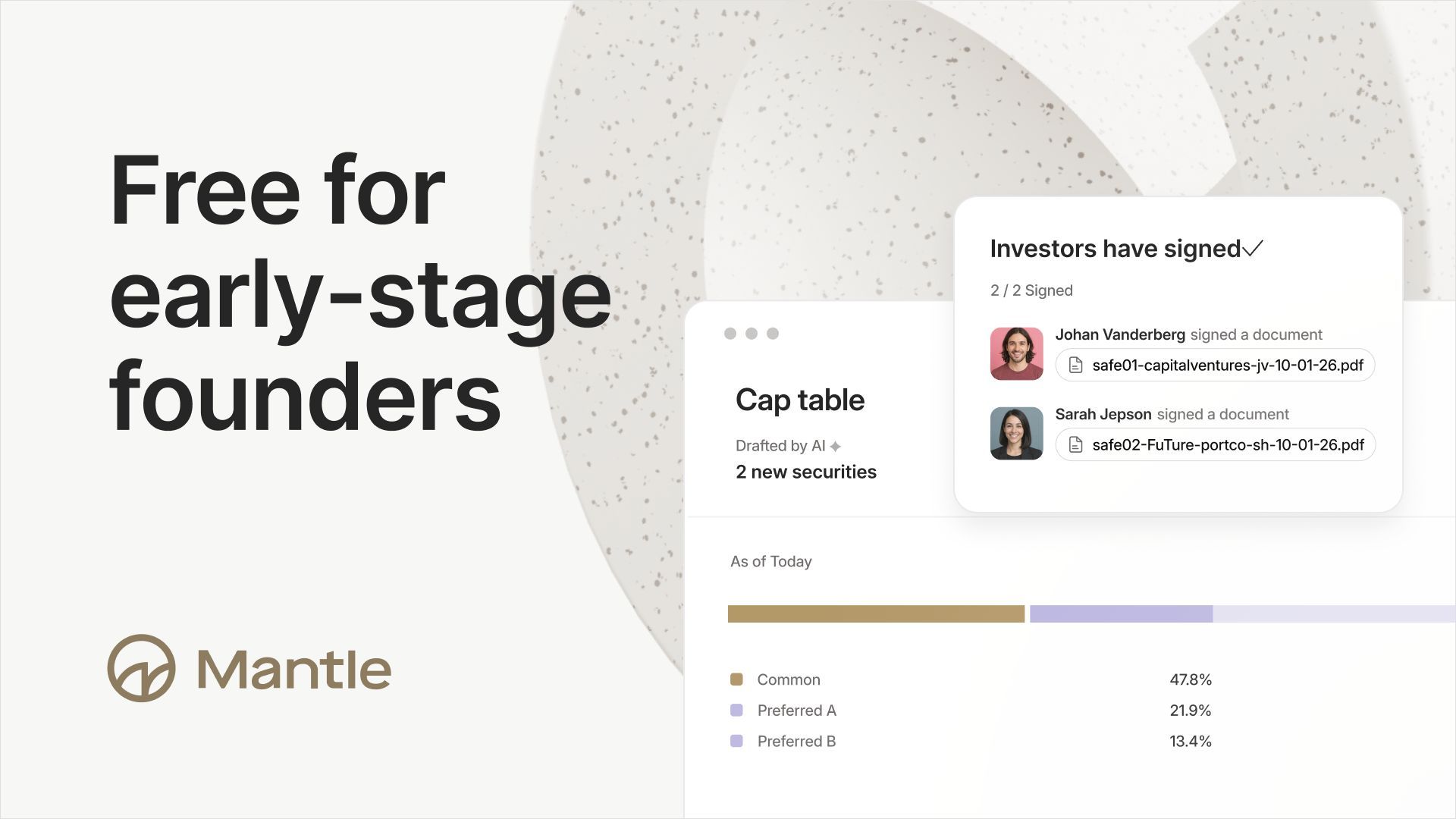Click the third gray window dot
The width and height of the screenshot is (1456, 819).
click(x=773, y=334)
